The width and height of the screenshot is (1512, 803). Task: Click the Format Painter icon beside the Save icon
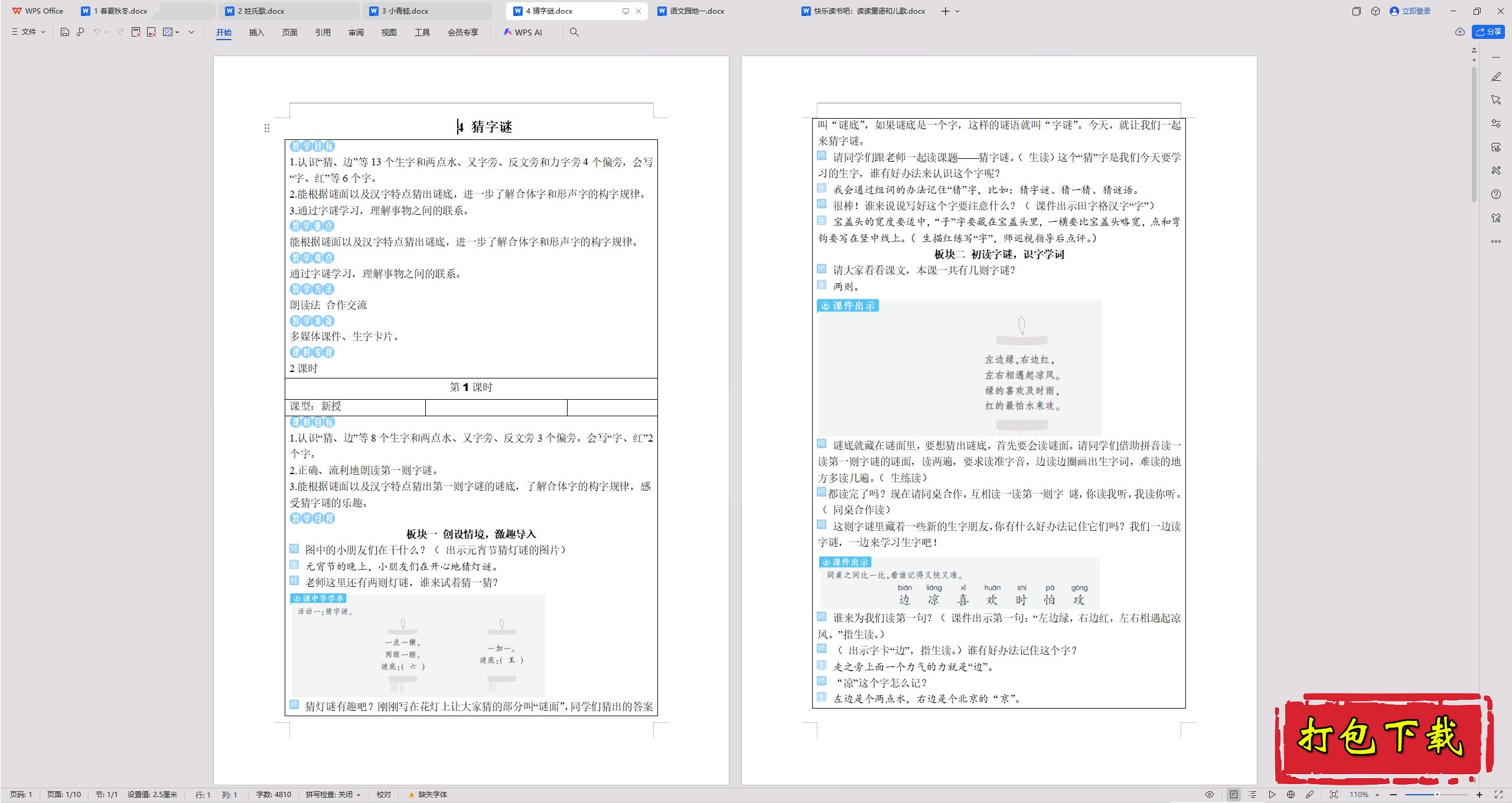click(x=80, y=32)
